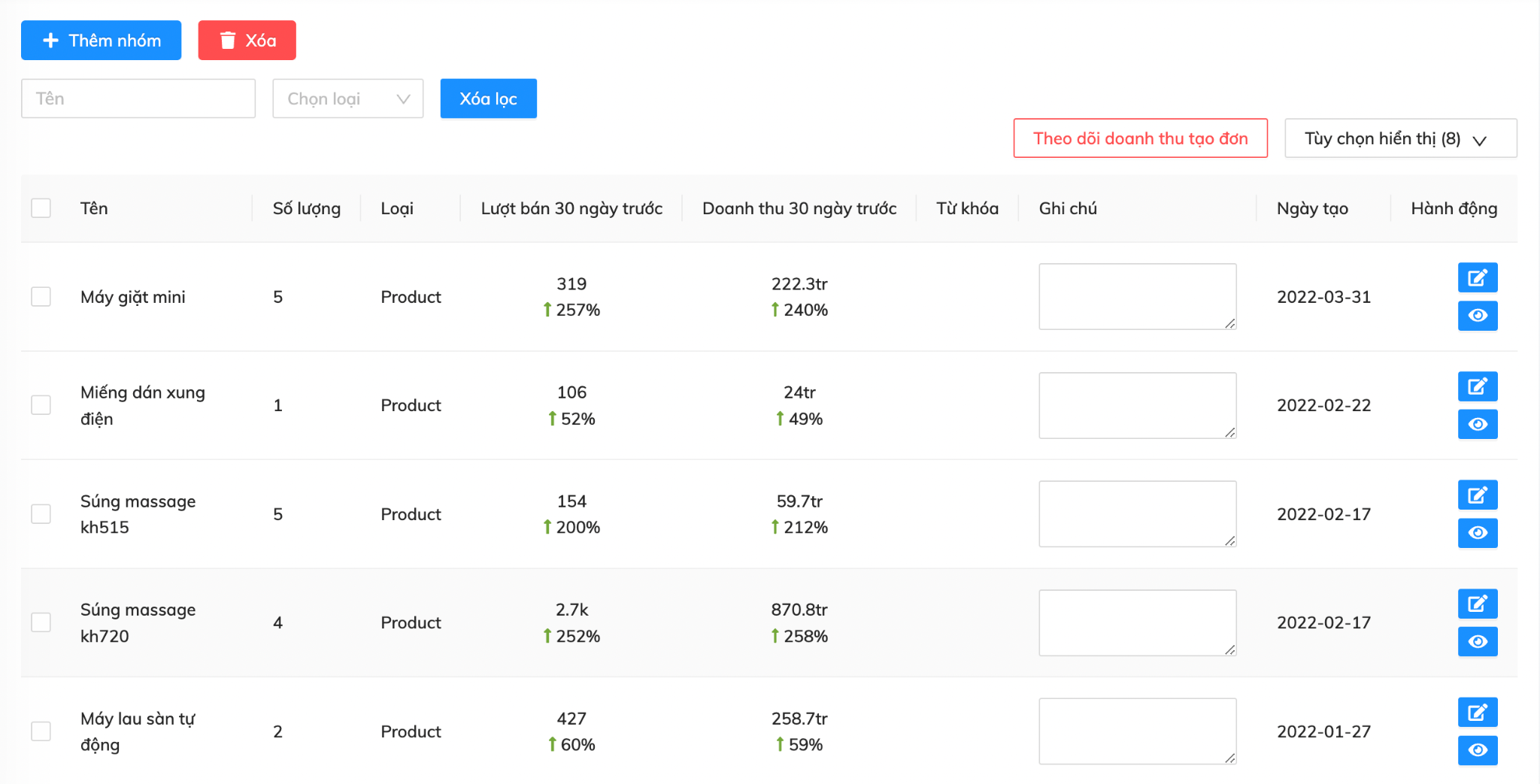Sort by Lượt bán 30 ngày trước column
The height and width of the screenshot is (784, 1540).
tap(571, 208)
